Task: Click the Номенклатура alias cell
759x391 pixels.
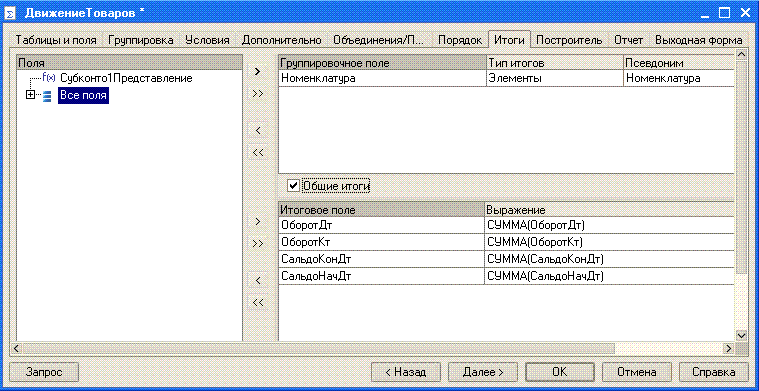Action: (x=679, y=78)
